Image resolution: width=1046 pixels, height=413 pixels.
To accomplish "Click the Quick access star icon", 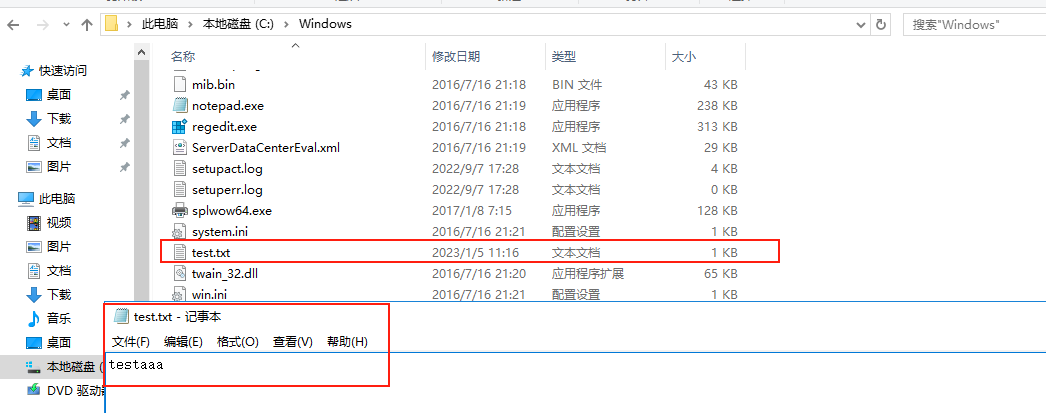I will [27, 71].
